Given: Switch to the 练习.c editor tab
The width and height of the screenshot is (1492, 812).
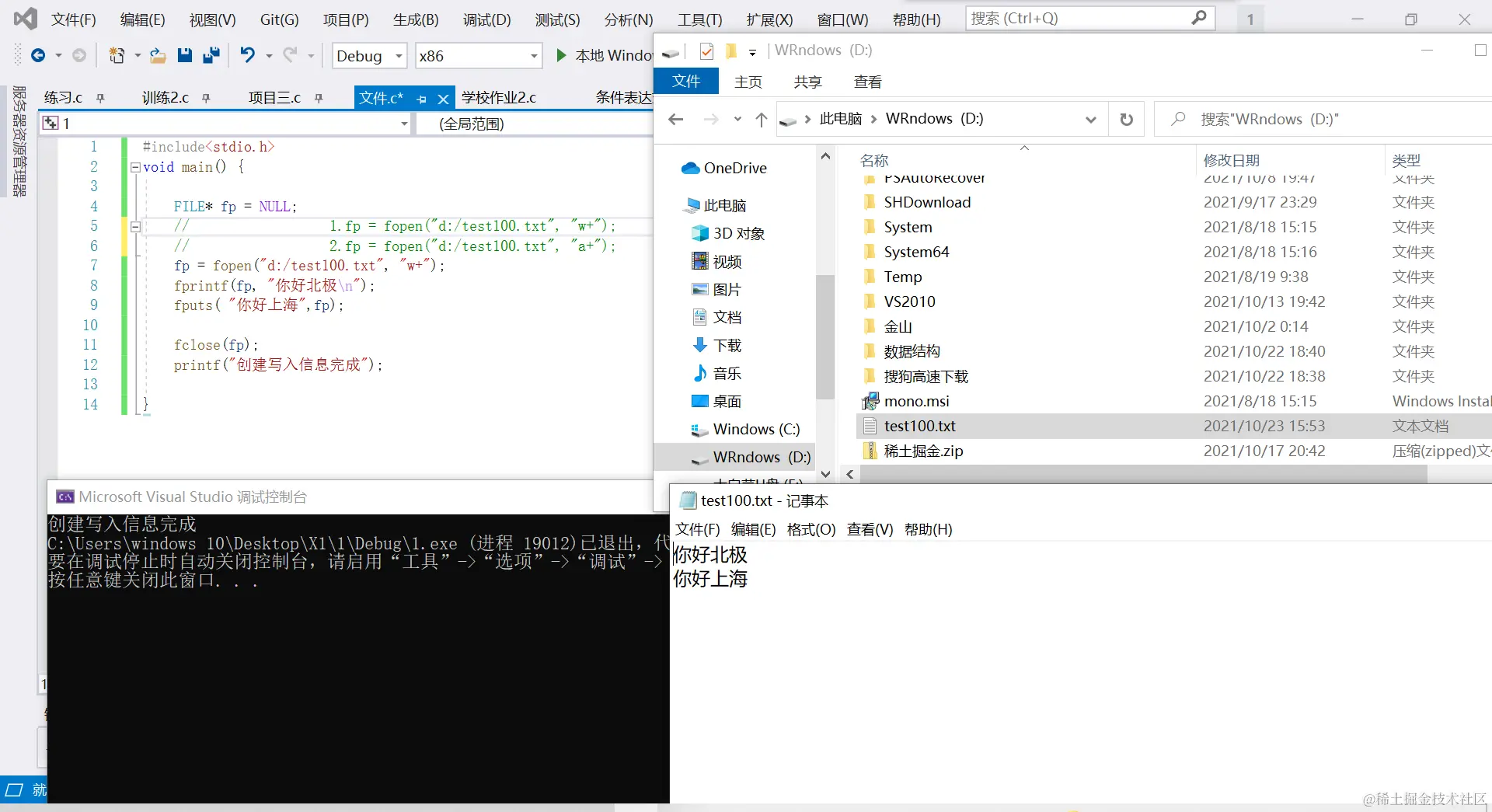Looking at the screenshot, I should (x=63, y=98).
